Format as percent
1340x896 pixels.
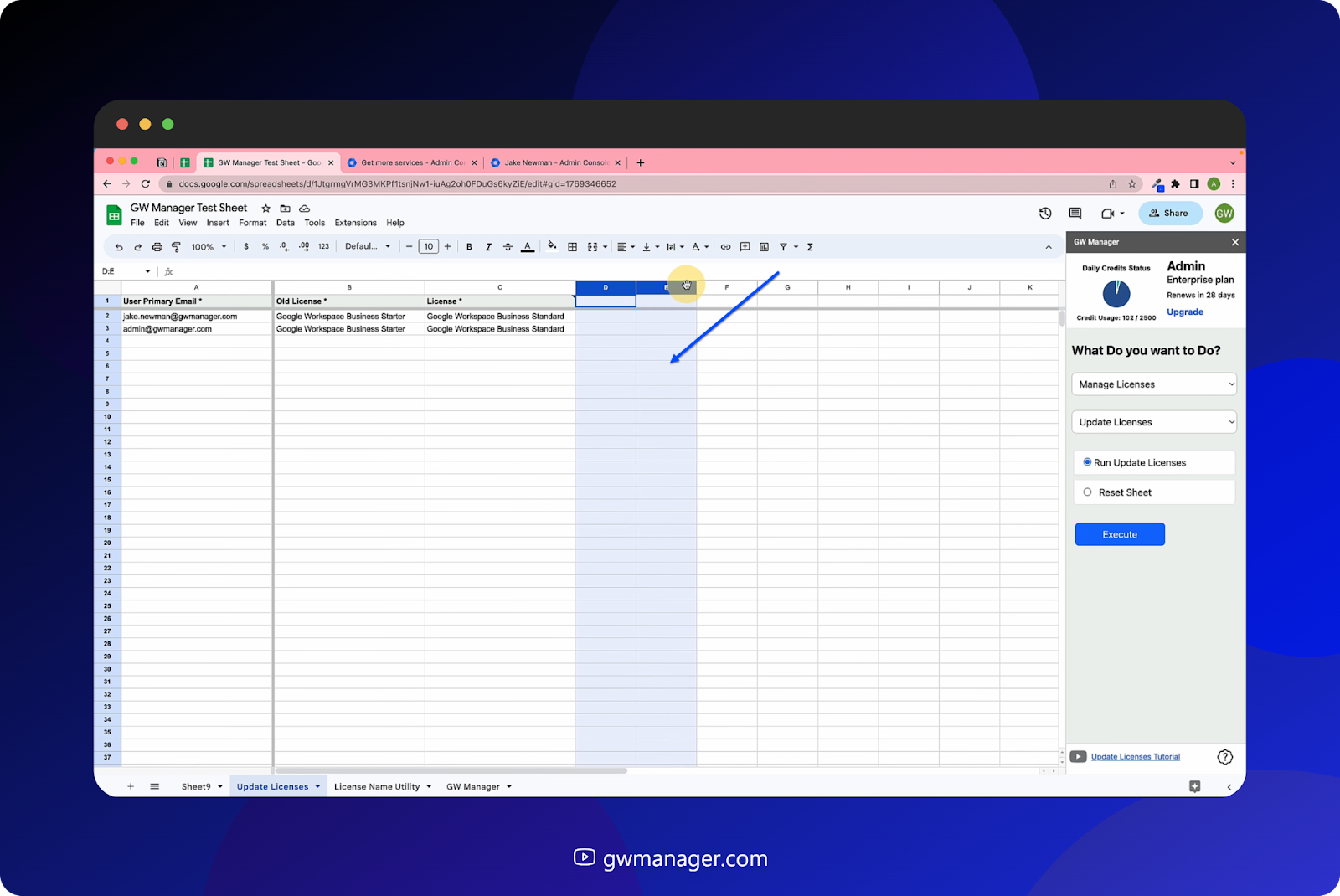265,247
